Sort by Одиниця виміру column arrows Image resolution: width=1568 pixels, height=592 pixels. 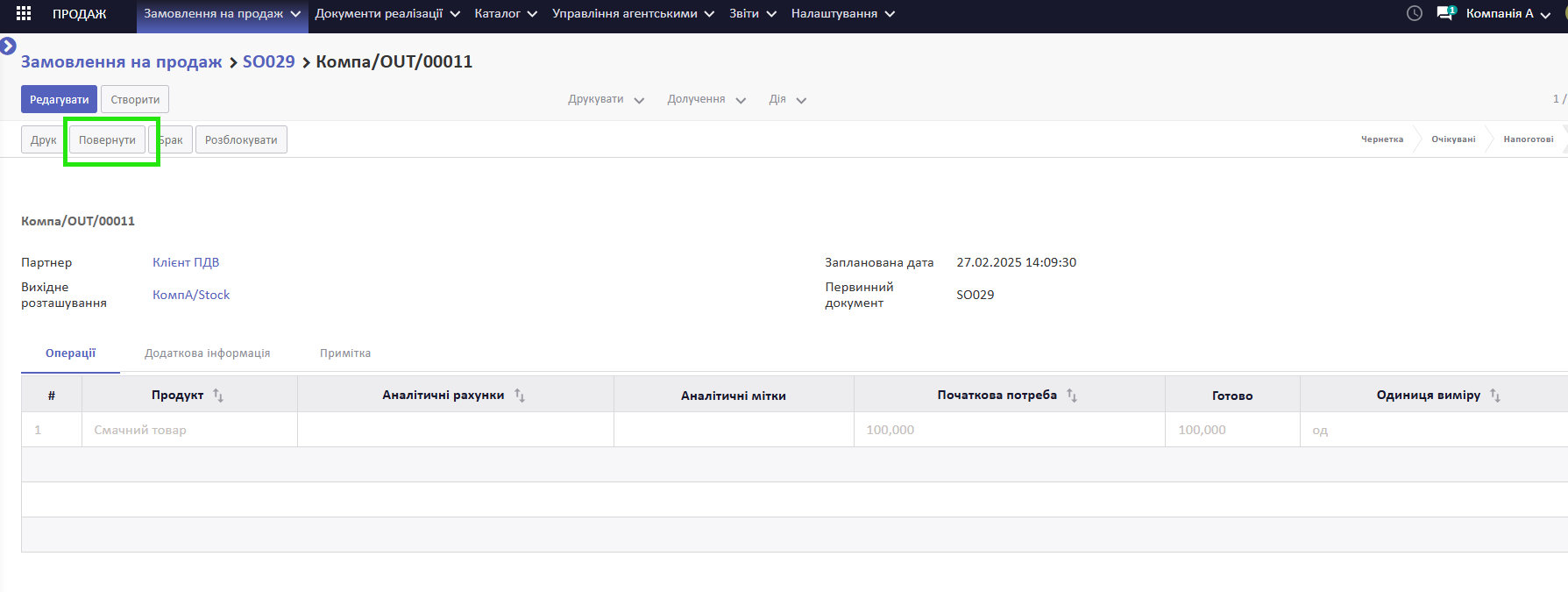tap(1495, 396)
